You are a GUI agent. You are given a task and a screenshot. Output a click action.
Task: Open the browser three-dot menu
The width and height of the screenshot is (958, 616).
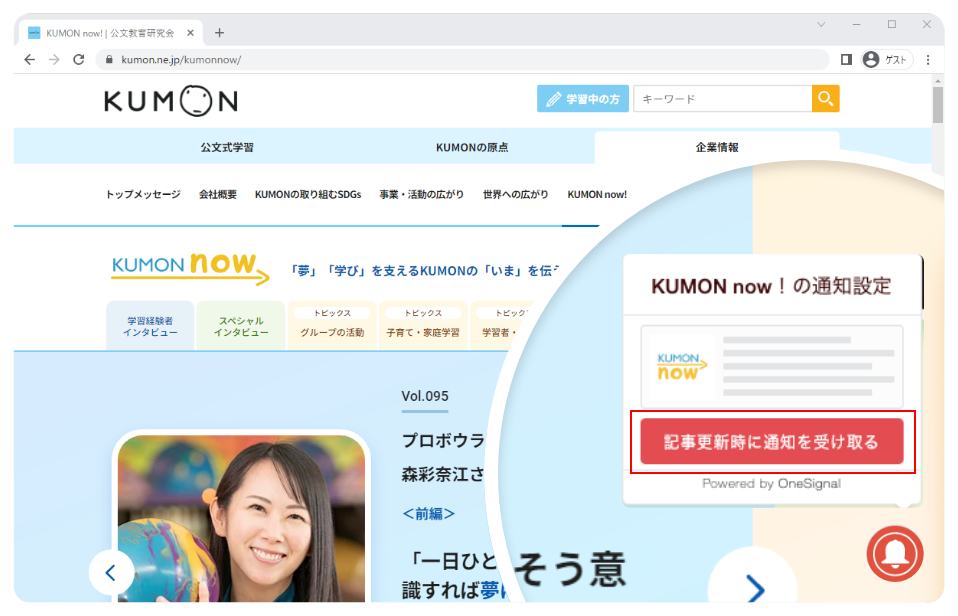pos(927,59)
